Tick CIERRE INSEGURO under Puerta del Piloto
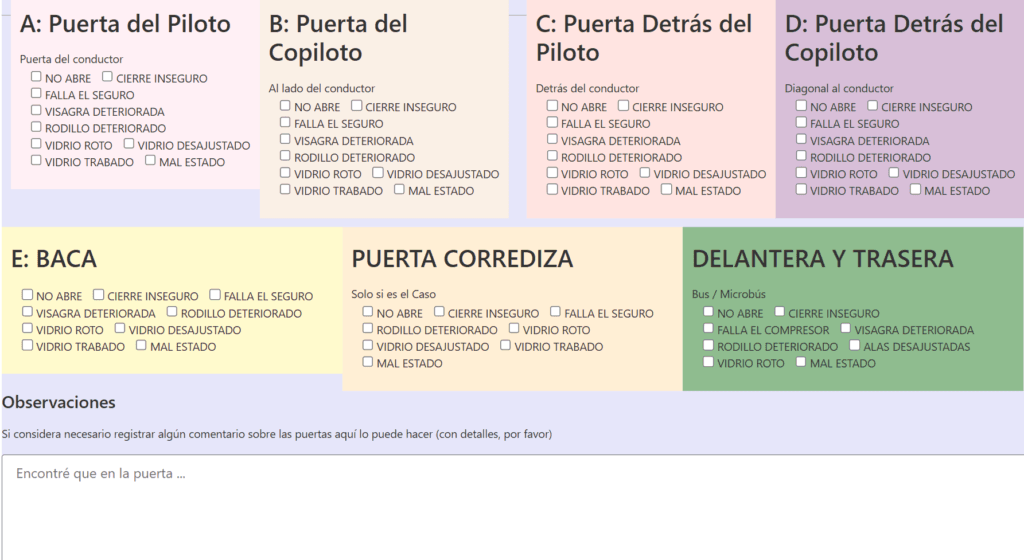Viewport: 1024px width, 560px height. click(107, 77)
